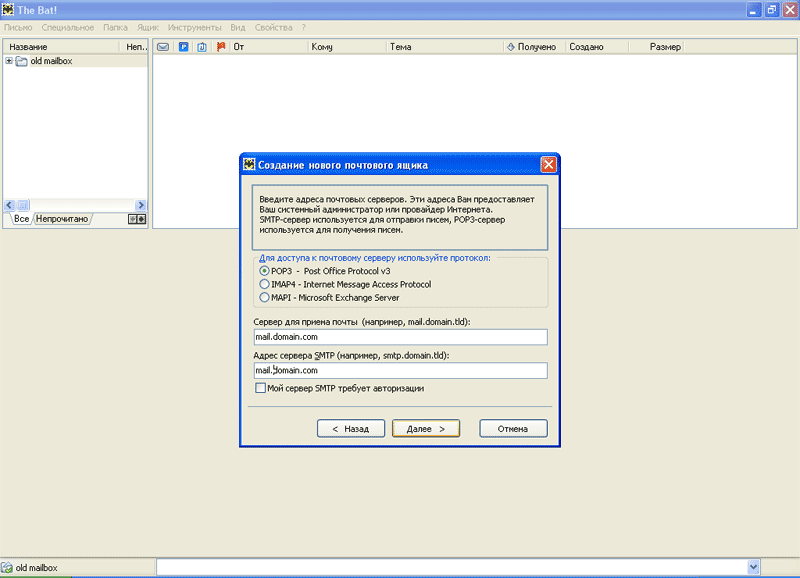Image resolution: width=800 pixels, height=578 pixels.
Task: Select the old mailbox folder
Action: 51,61
